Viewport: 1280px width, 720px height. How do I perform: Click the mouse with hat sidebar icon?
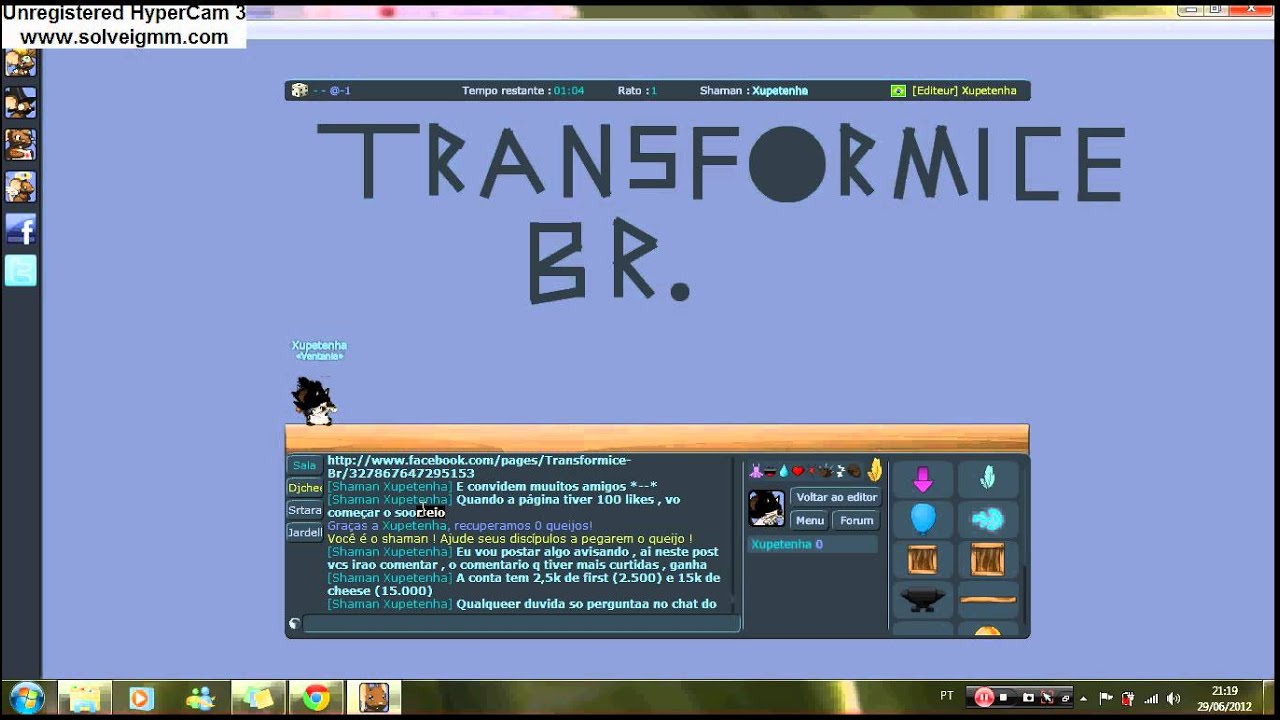coord(21,103)
